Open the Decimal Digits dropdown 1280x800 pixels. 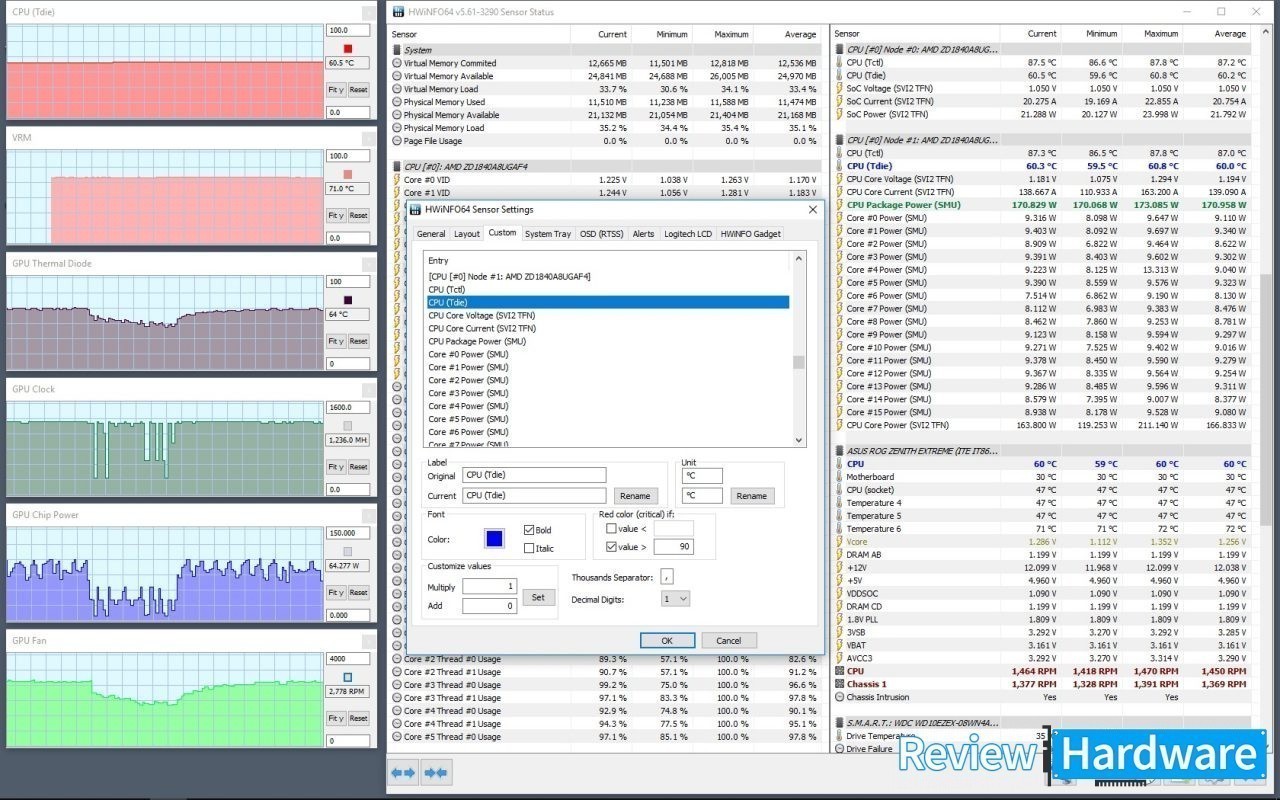pyautogui.click(x=676, y=599)
